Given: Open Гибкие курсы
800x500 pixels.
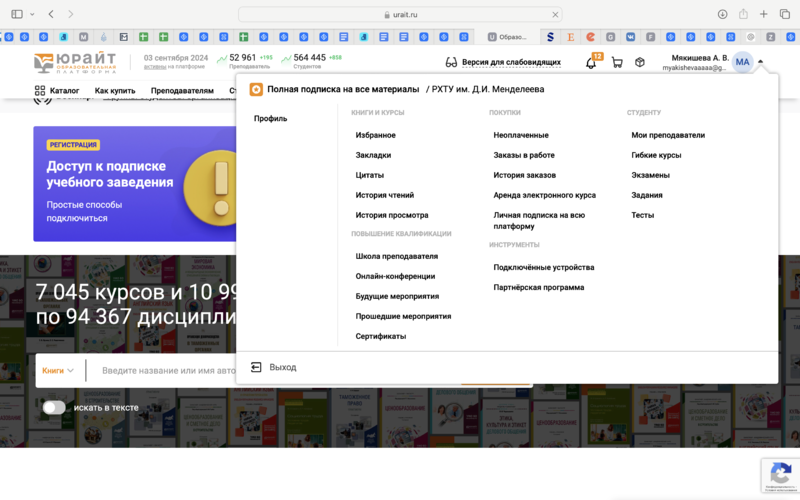Looking at the screenshot, I should point(656,155).
